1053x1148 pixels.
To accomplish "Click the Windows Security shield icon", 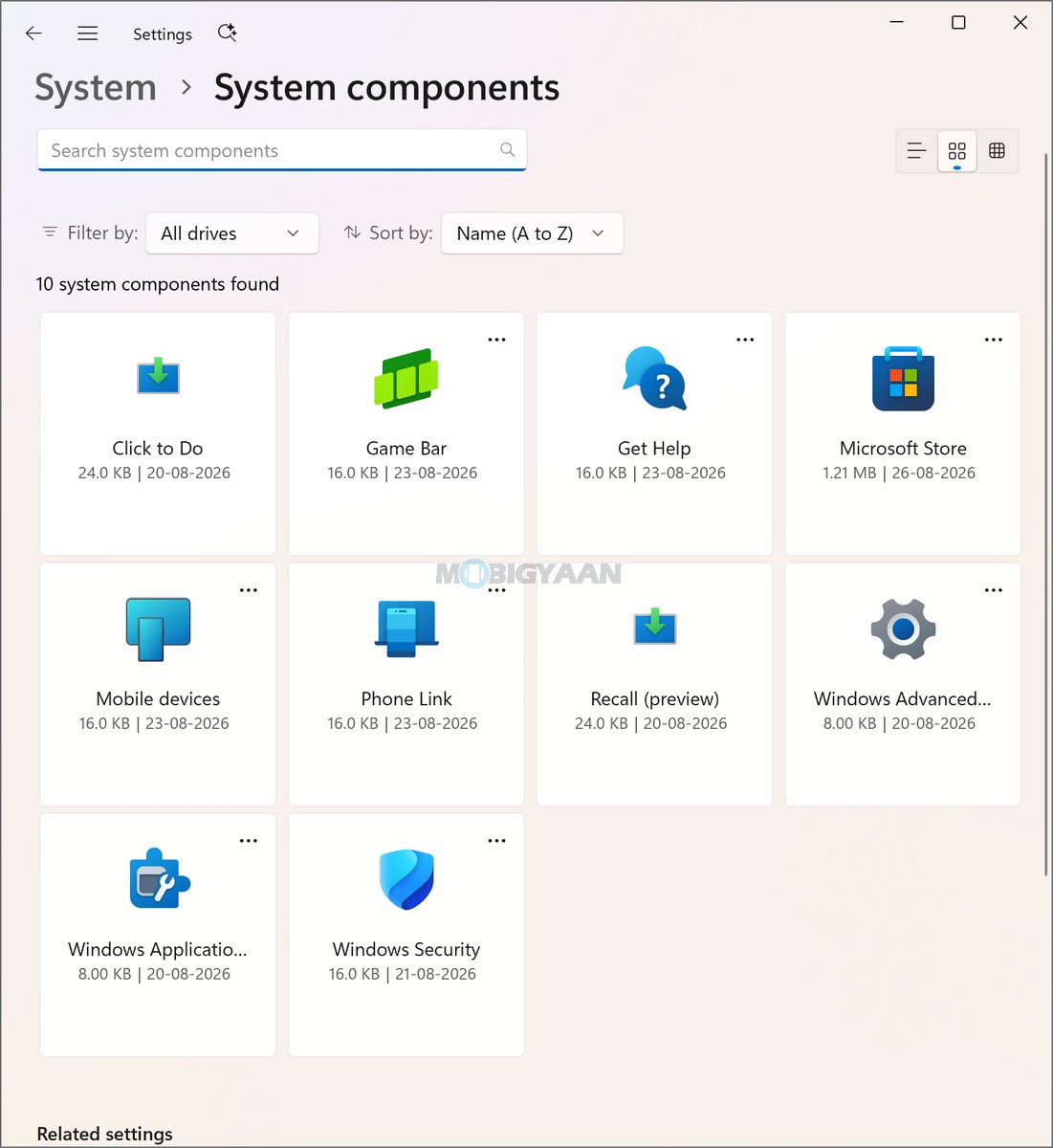I will point(406,879).
